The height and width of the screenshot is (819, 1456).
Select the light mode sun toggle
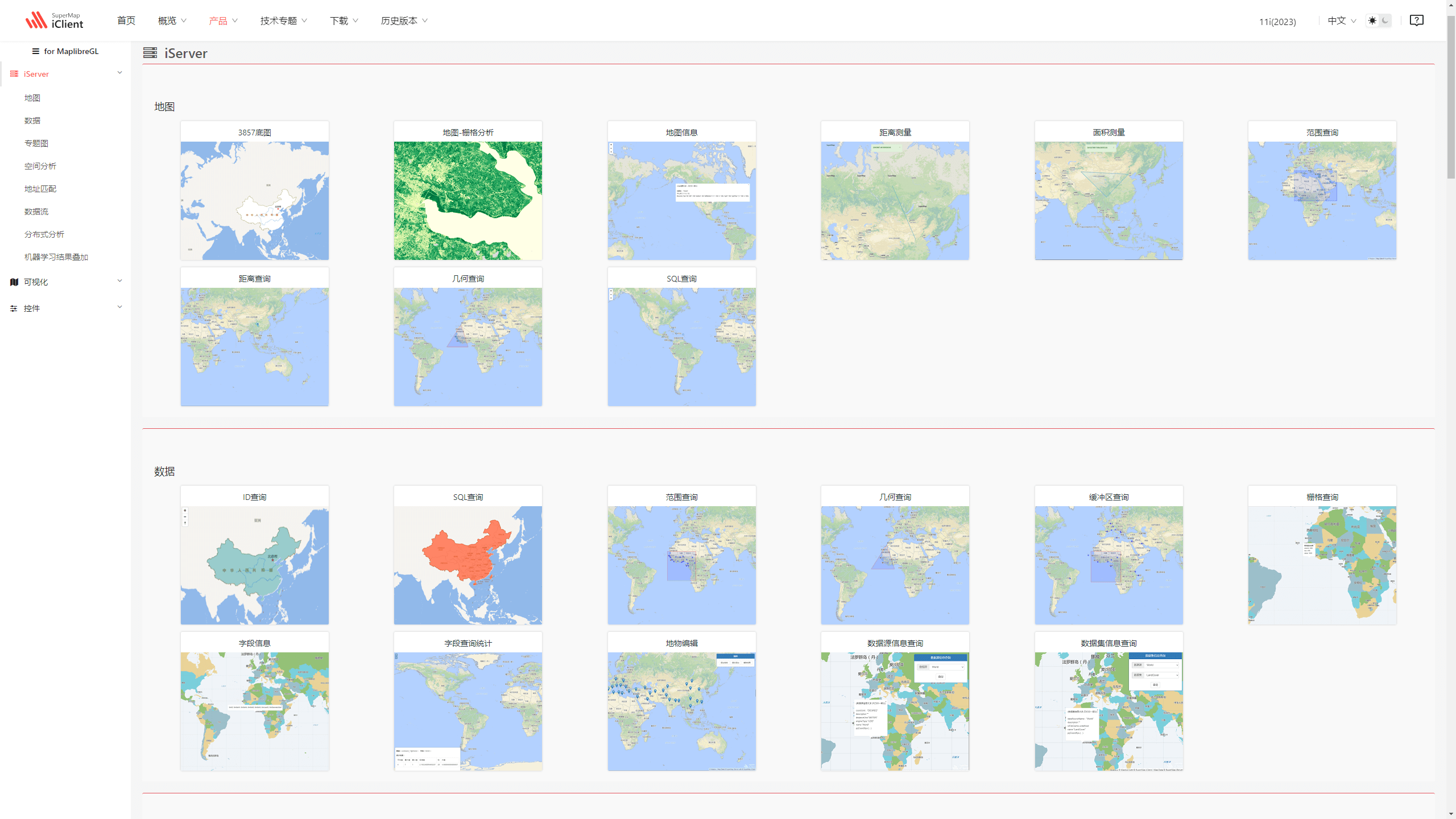click(1372, 20)
